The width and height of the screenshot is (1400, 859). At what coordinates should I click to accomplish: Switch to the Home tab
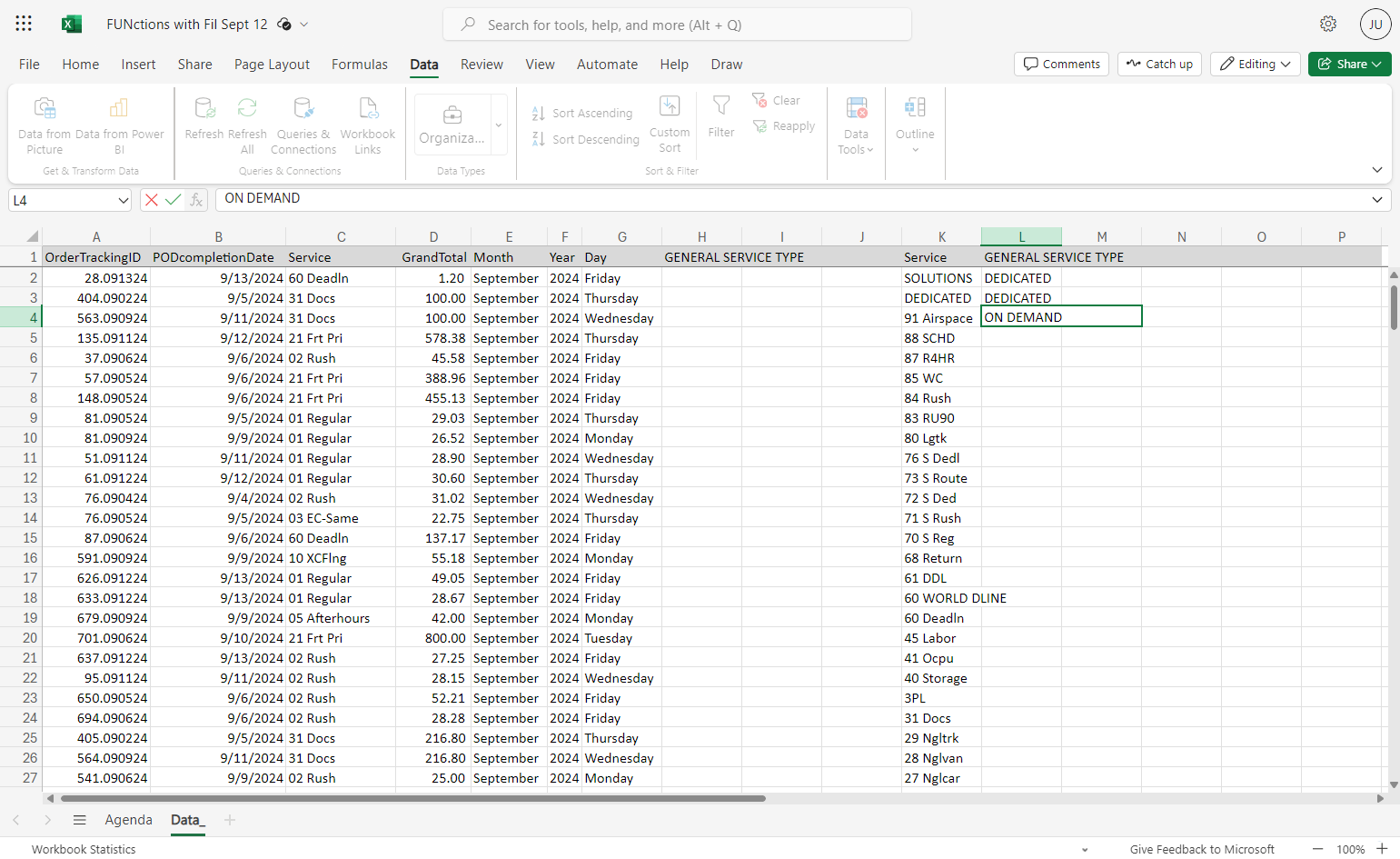point(81,65)
